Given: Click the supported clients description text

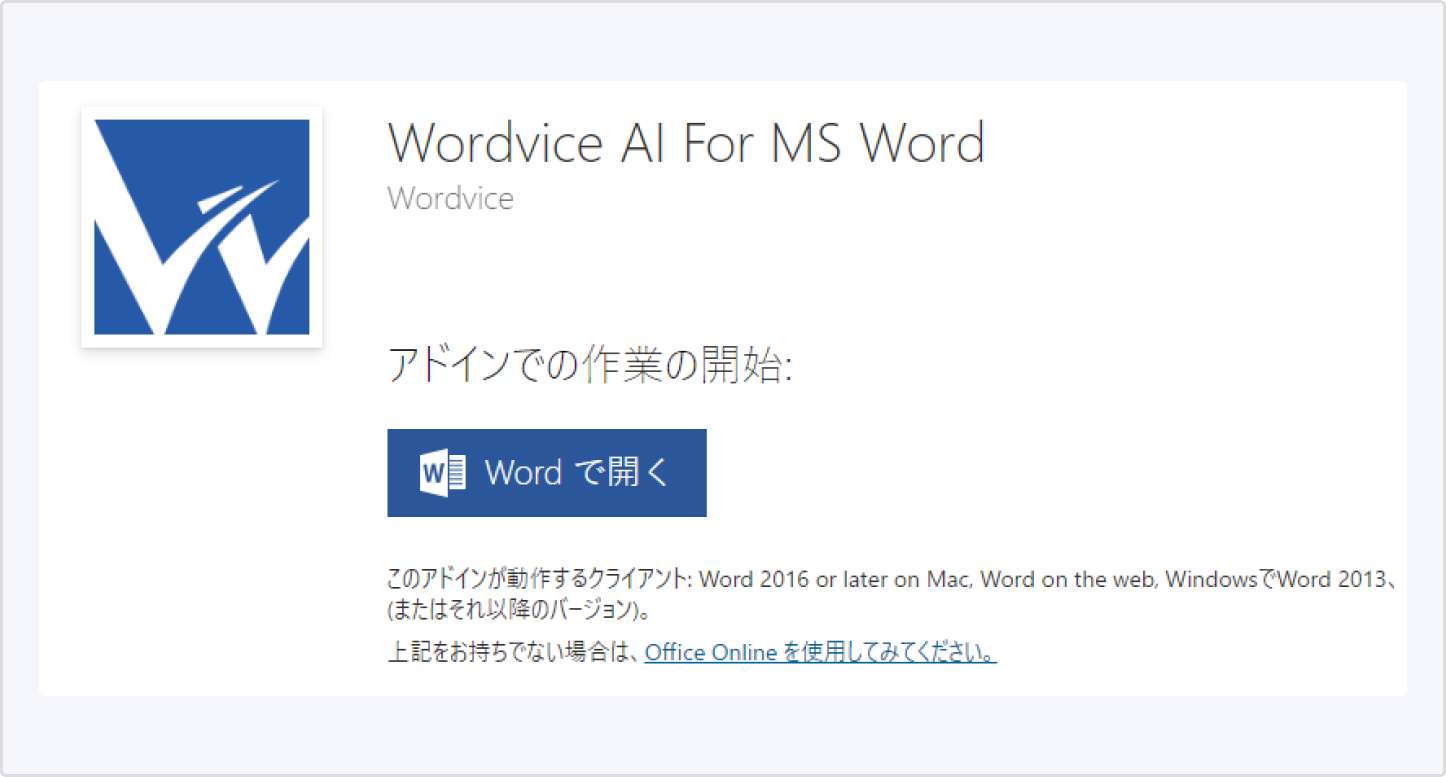Looking at the screenshot, I should 890,580.
